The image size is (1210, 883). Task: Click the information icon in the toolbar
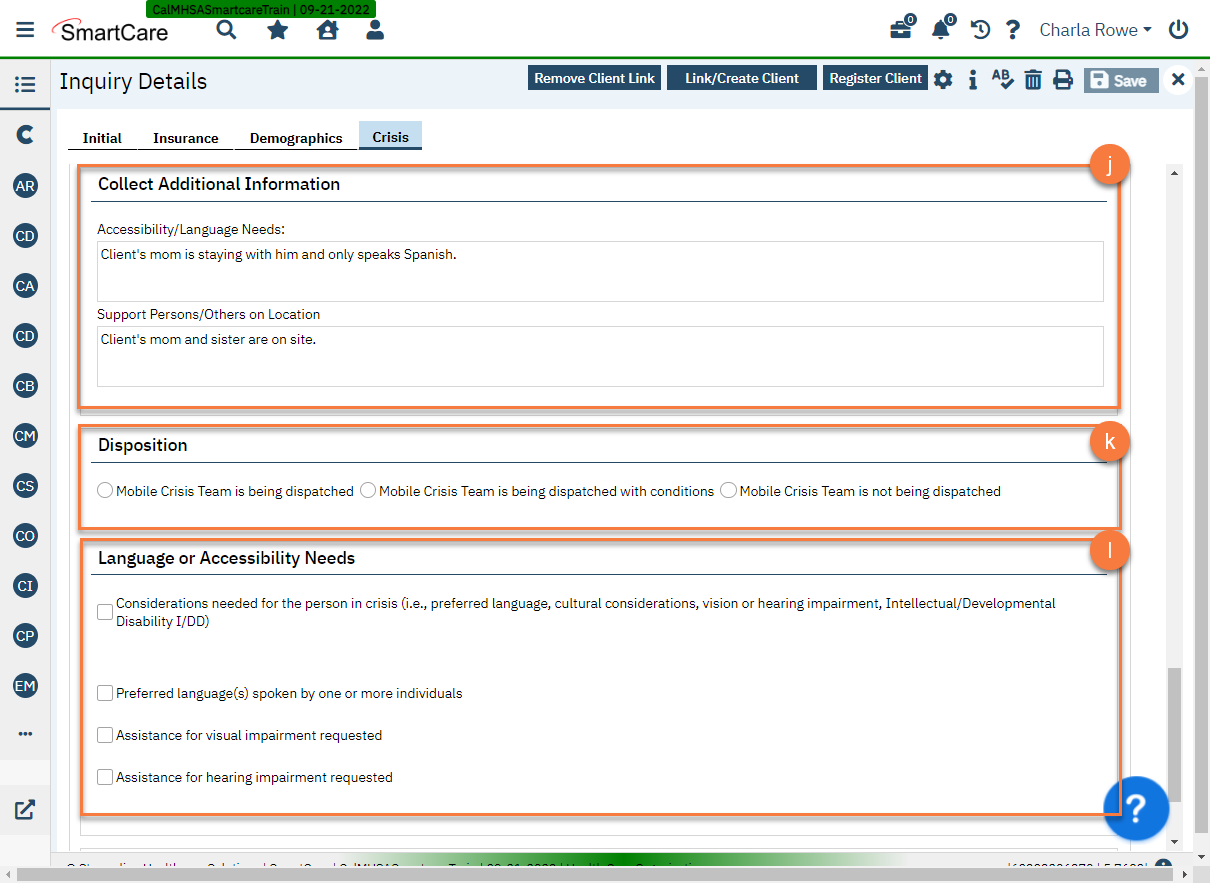point(973,79)
